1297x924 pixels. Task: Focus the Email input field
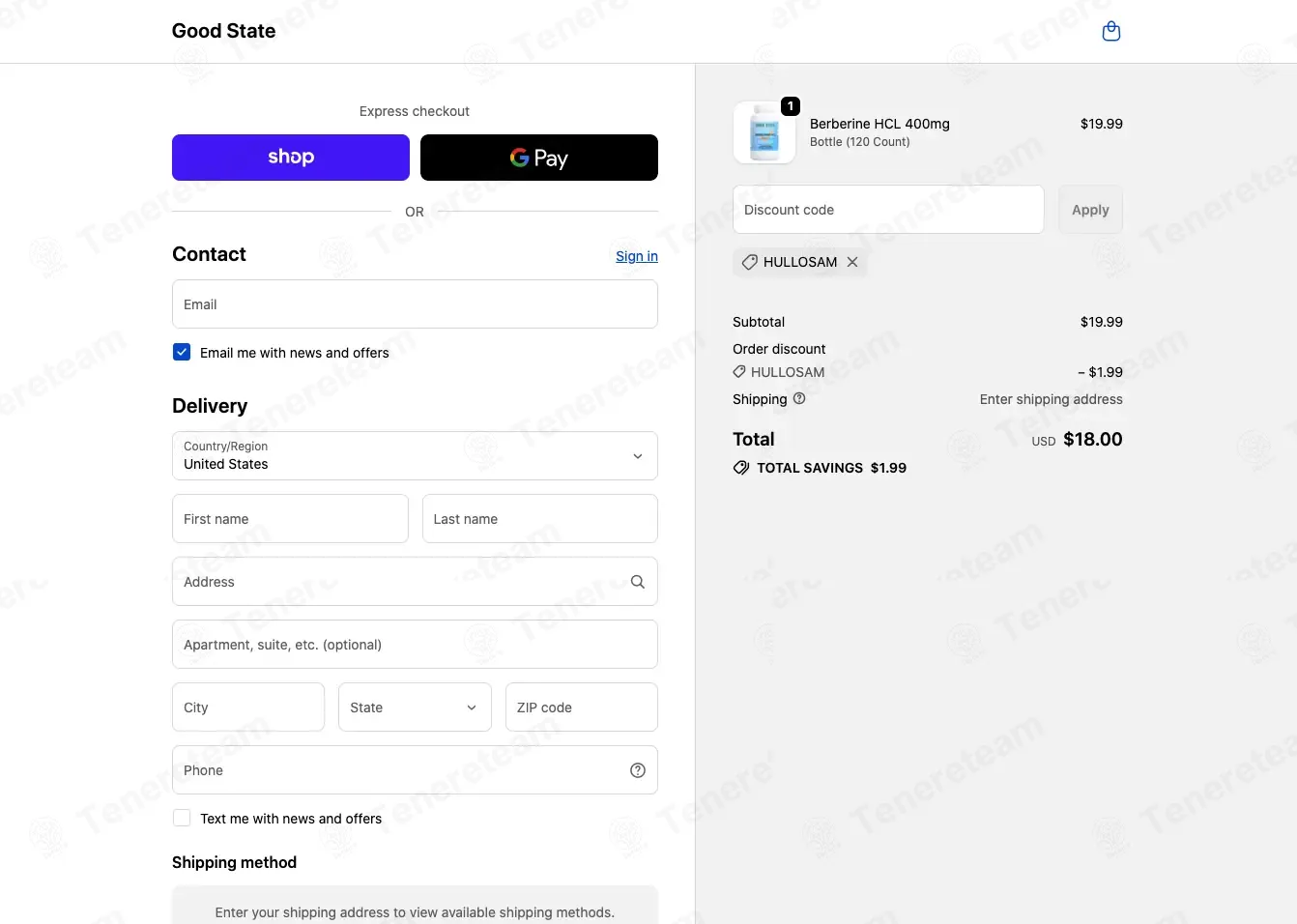[x=415, y=304]
